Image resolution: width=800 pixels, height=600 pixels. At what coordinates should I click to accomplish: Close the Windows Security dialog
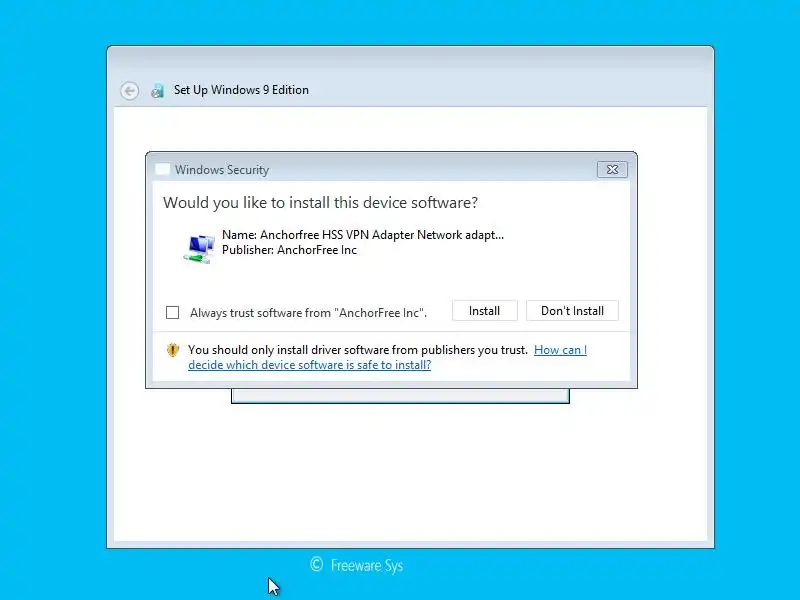coord(612,169)
